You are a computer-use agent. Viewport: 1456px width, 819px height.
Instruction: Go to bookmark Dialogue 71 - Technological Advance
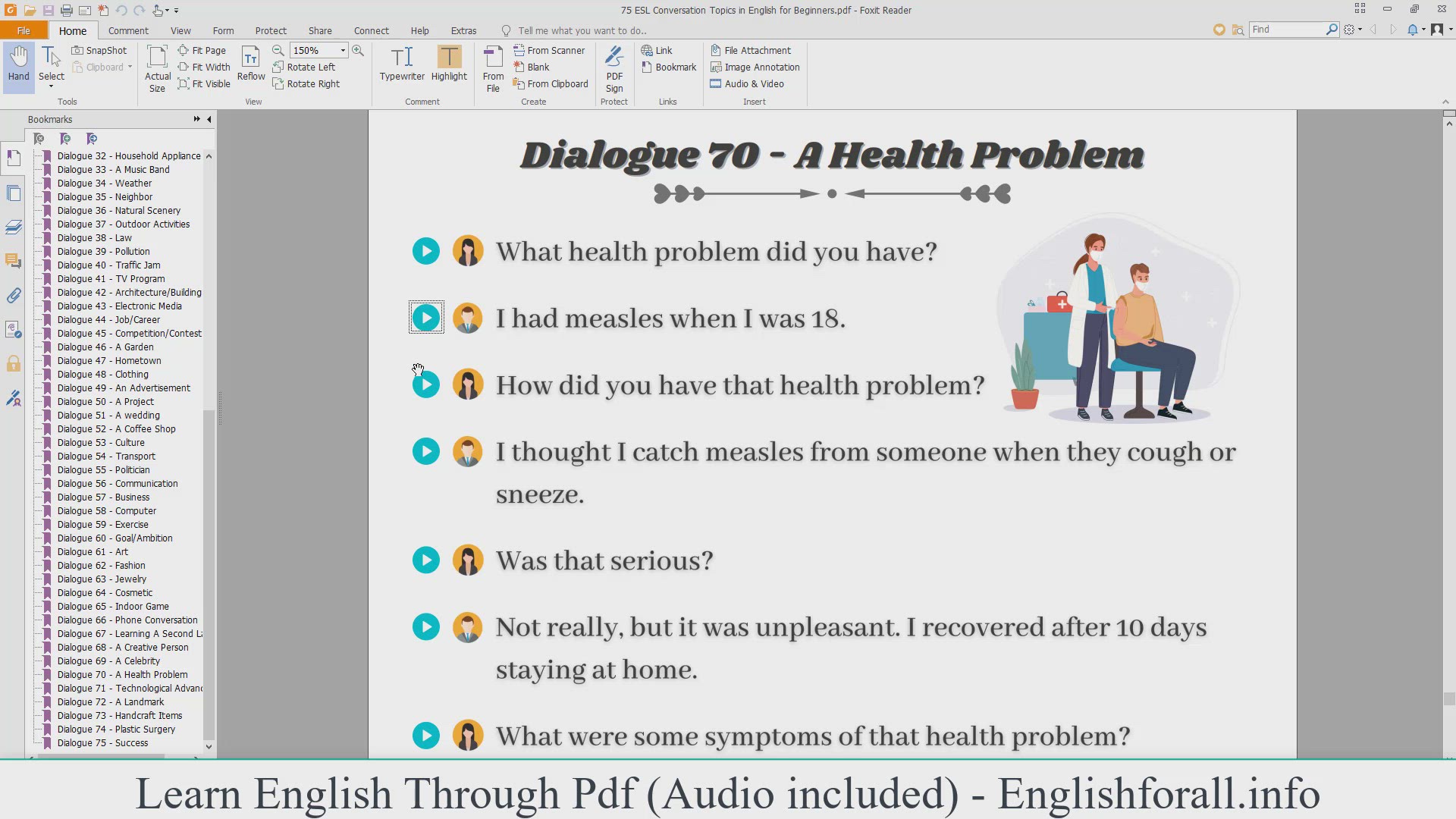tap(129, 689)
